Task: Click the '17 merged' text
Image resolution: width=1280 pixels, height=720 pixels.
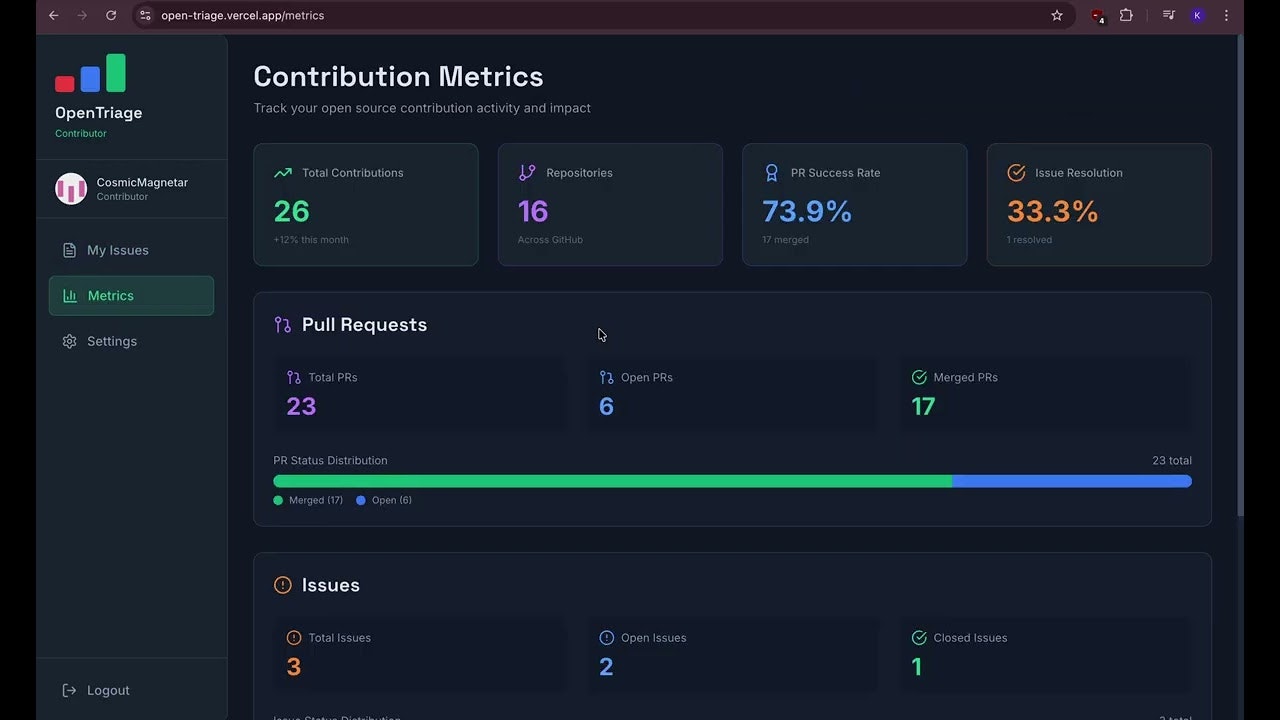Action: pos(785,240)
